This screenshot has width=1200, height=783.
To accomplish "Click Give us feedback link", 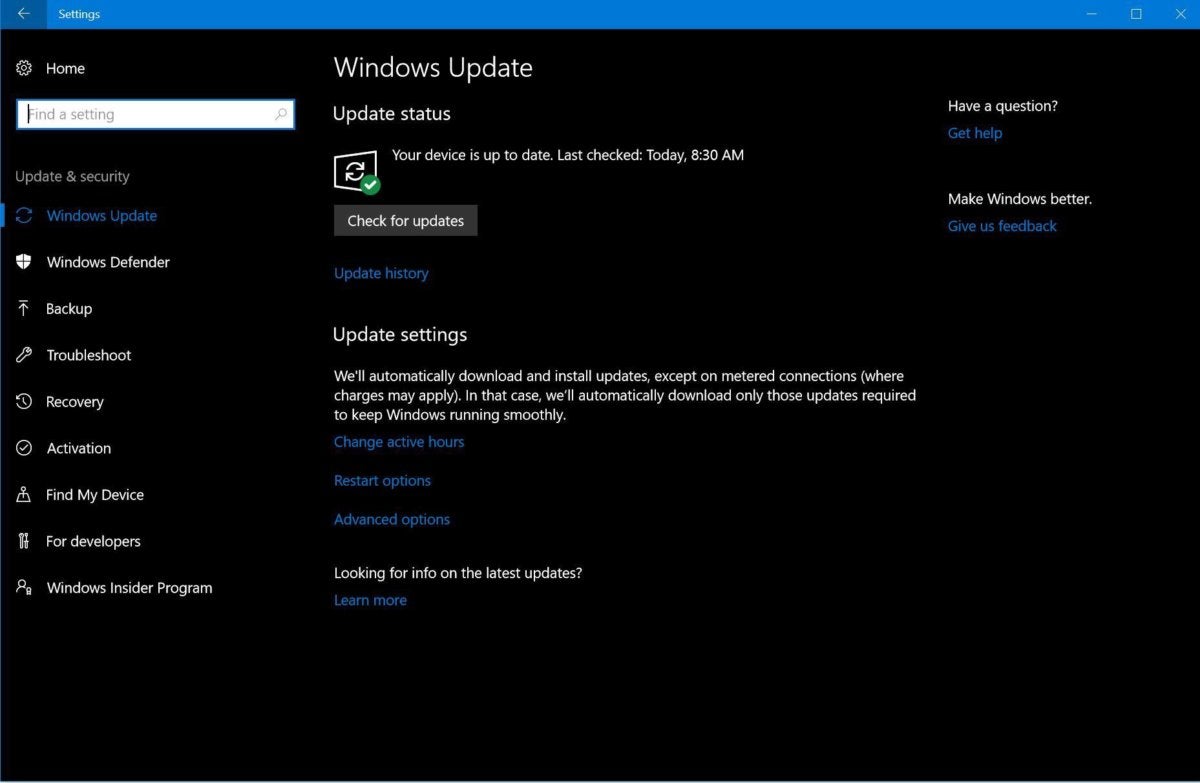I will tap(1002, 226).
